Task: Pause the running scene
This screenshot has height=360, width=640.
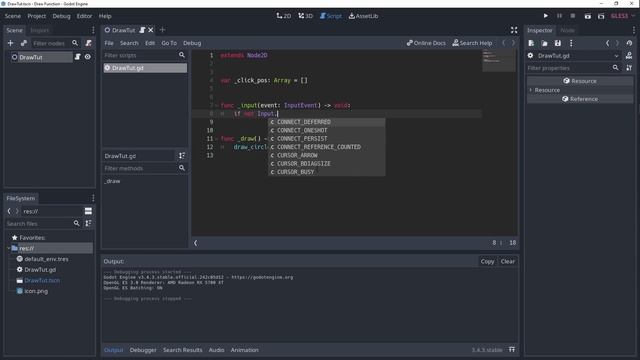Action: [560, 16]
